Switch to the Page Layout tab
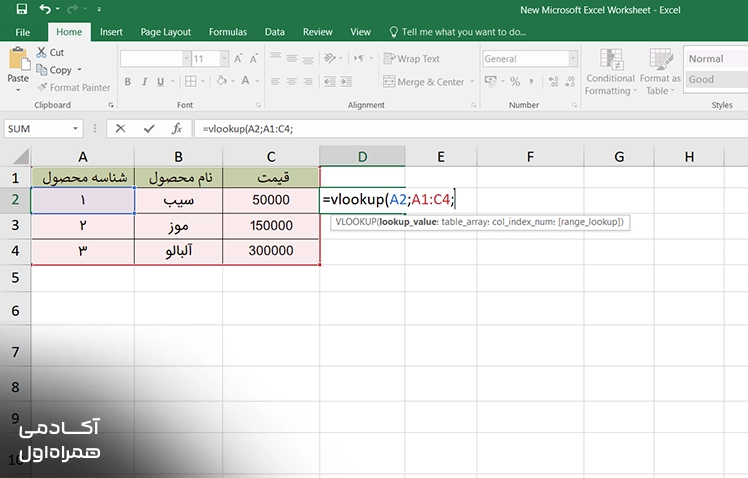Viewport: 748px width, 478px height. point(166,32)
